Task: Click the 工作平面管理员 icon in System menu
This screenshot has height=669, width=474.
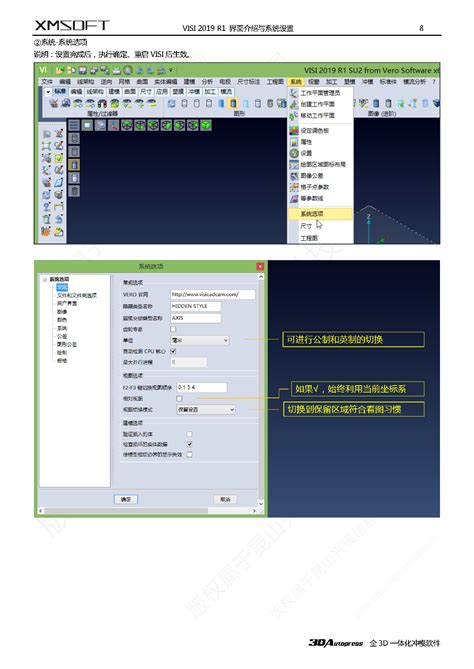Action: (x=294, y=93)
